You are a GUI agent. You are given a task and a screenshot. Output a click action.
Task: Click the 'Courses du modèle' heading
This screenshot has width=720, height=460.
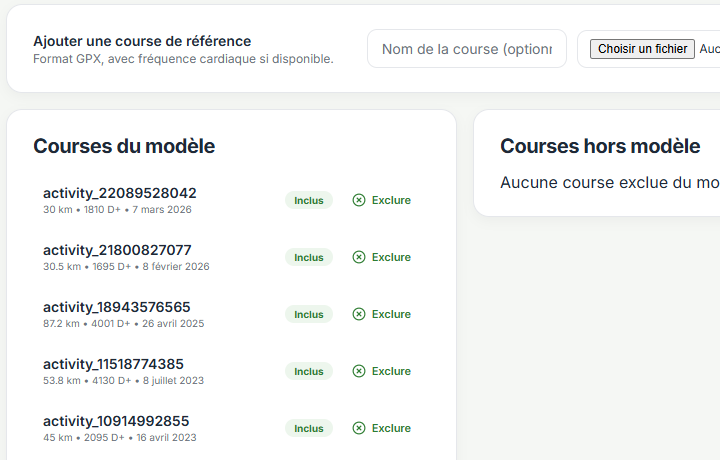tap(124, 146)
